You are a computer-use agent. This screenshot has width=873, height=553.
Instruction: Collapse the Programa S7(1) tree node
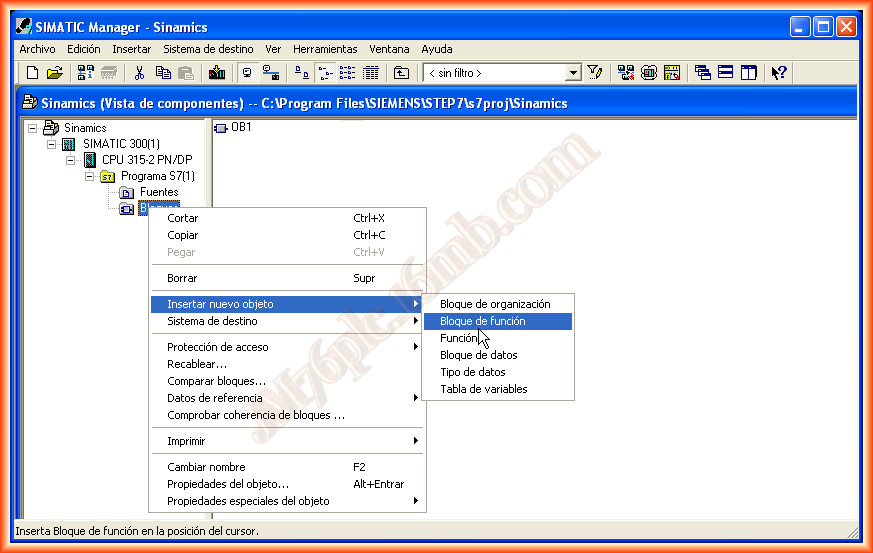click(x=90, y=176)
